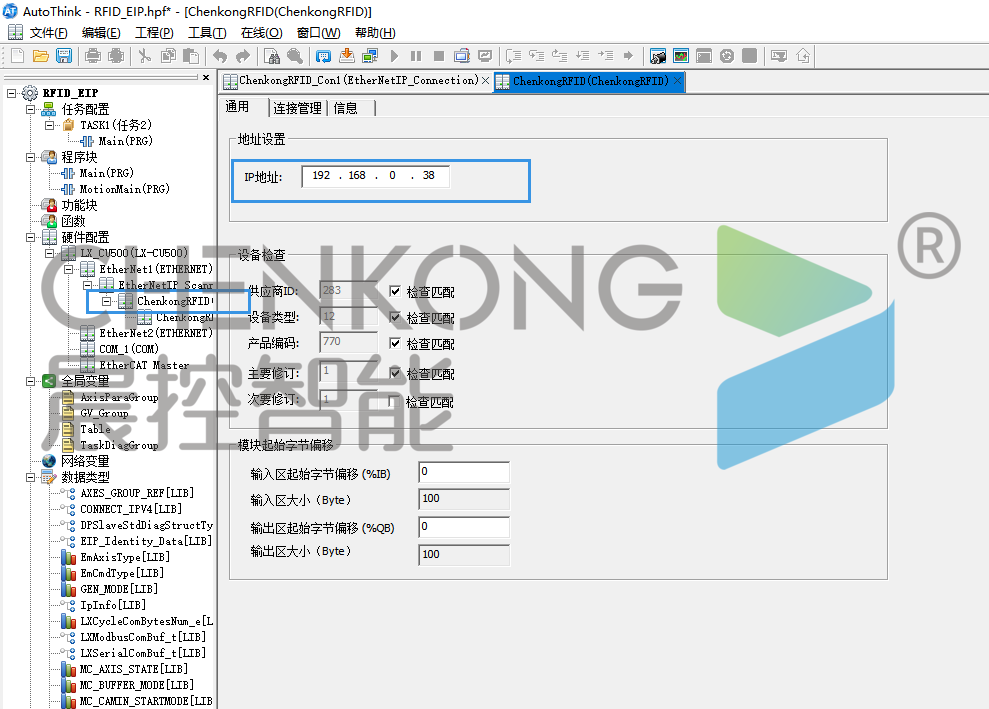Select 功能块 in project tree
The height and width of the screenshot is (709, 989).
79,205
